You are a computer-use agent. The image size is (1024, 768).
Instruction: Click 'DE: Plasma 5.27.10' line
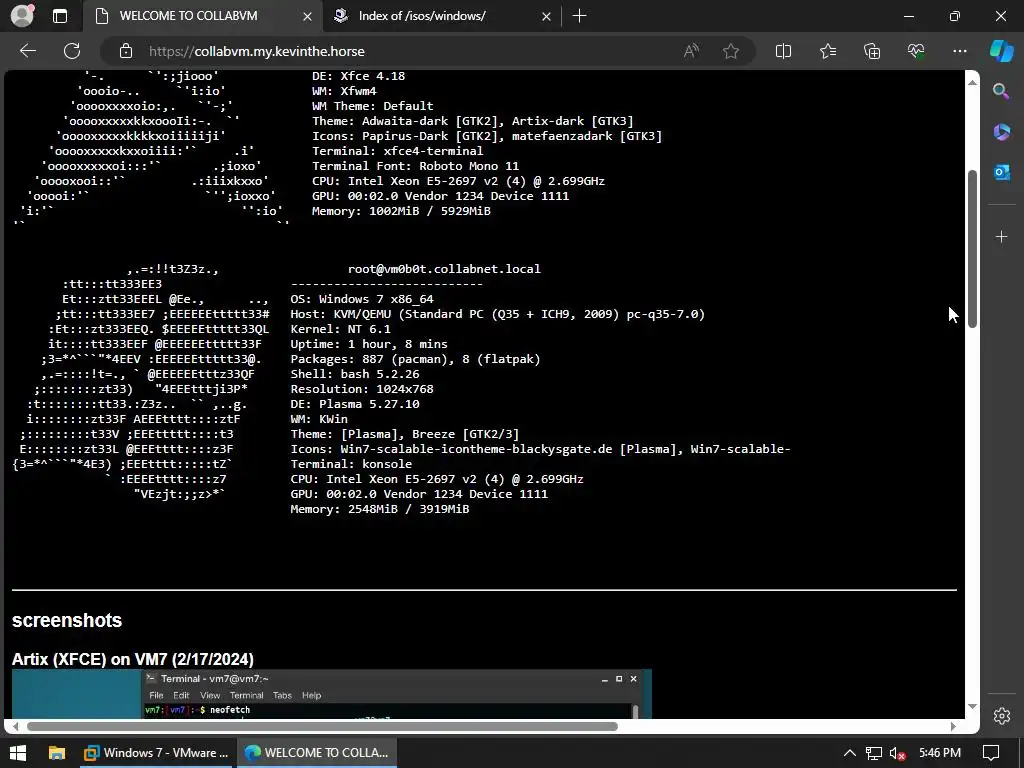pos(355,404)
